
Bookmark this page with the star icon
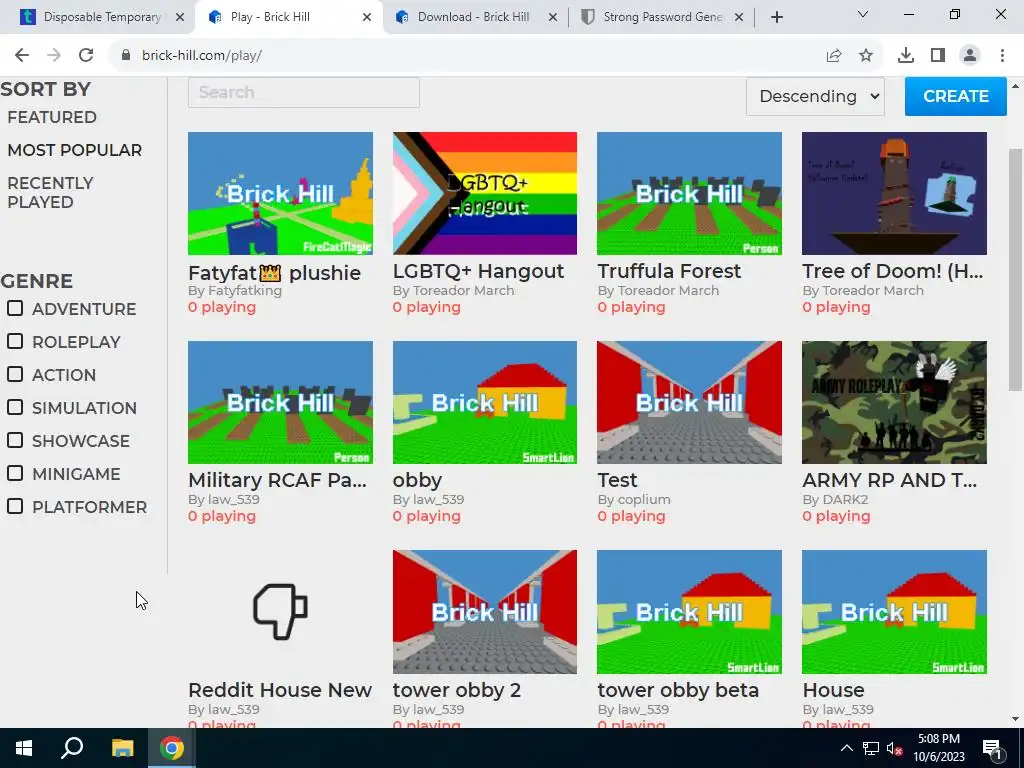[866, 56]
